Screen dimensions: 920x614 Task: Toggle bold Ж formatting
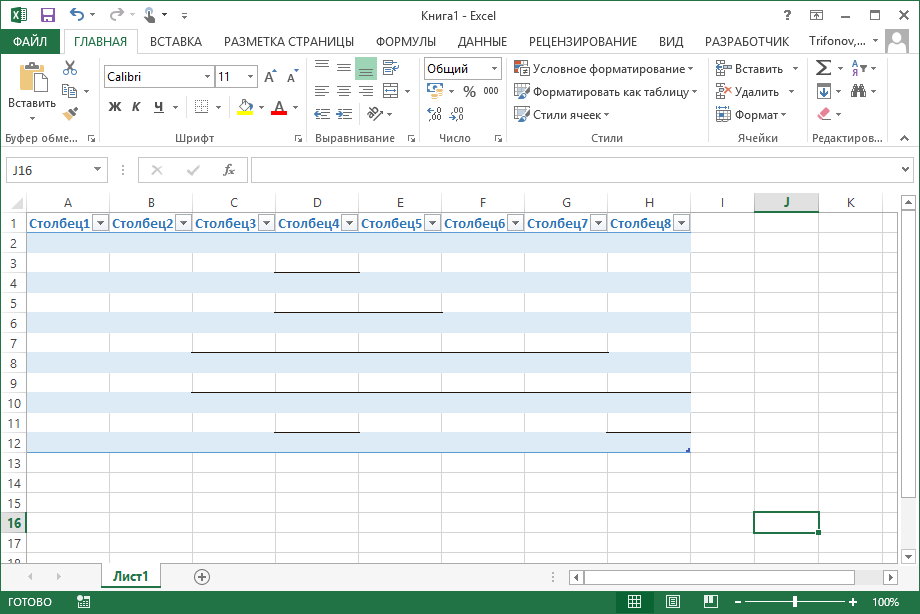tap(114, 107)
